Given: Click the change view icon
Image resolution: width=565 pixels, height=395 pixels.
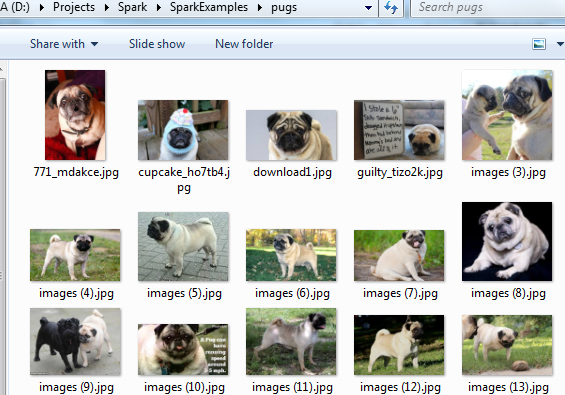Looking at the screenshot, I should [539, 44].
